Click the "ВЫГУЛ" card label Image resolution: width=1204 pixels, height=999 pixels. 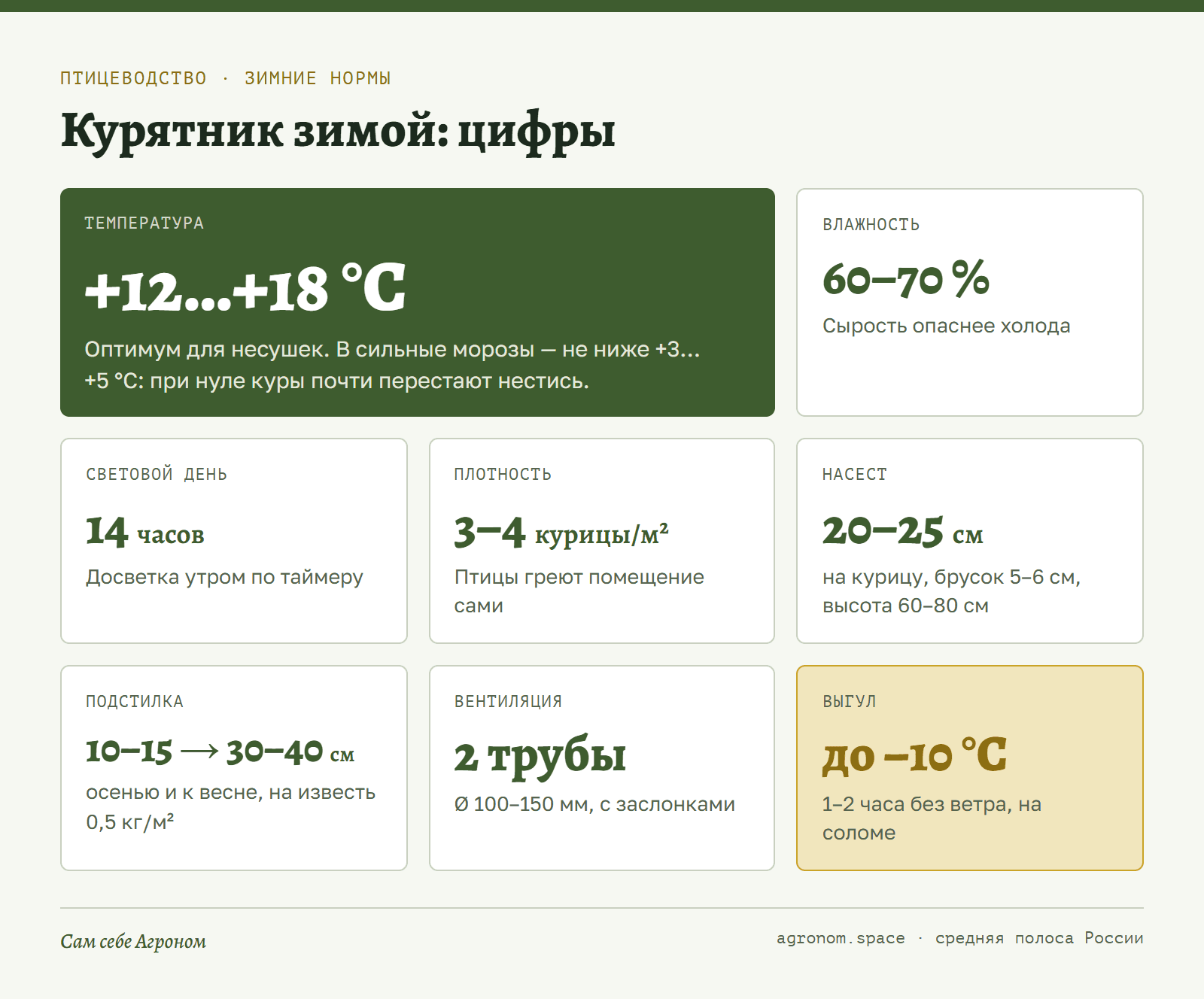pos(849,702)
